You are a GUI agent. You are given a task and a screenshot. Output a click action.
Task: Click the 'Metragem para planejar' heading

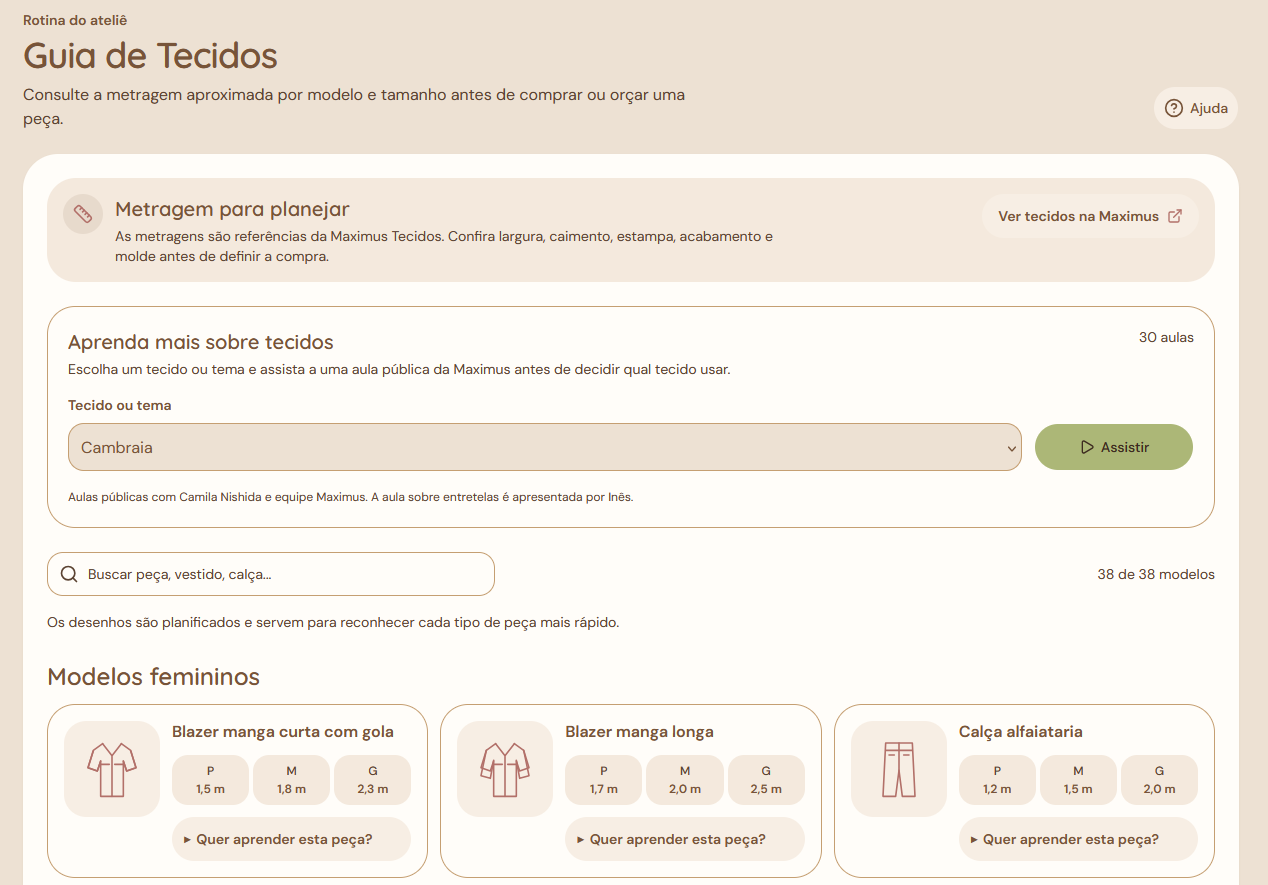coord(232,209)
